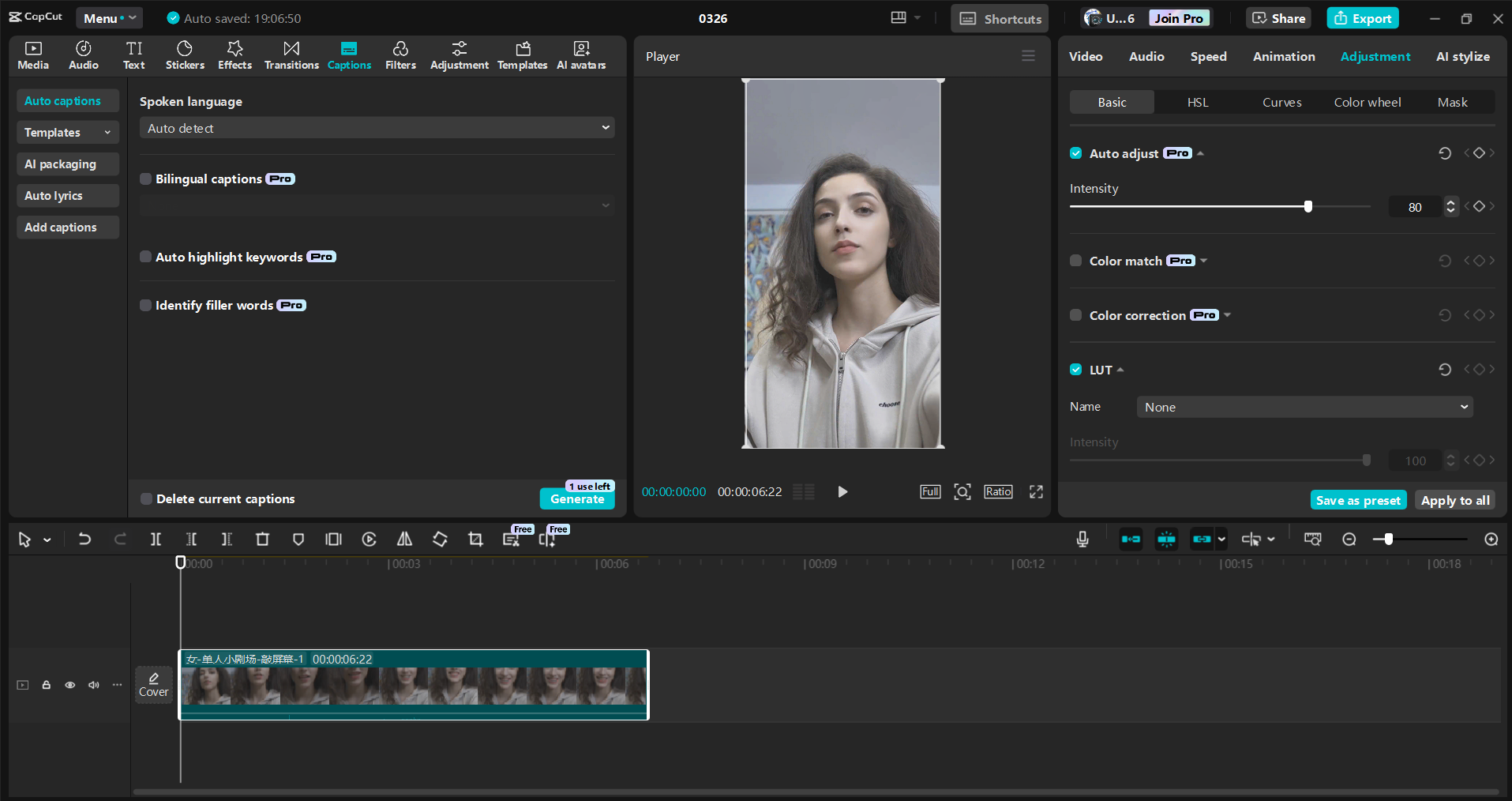Open the Spoken language dropdown
Image resolution: width=1512 pixels, height=801 pixels.
[x=377, y=127]
